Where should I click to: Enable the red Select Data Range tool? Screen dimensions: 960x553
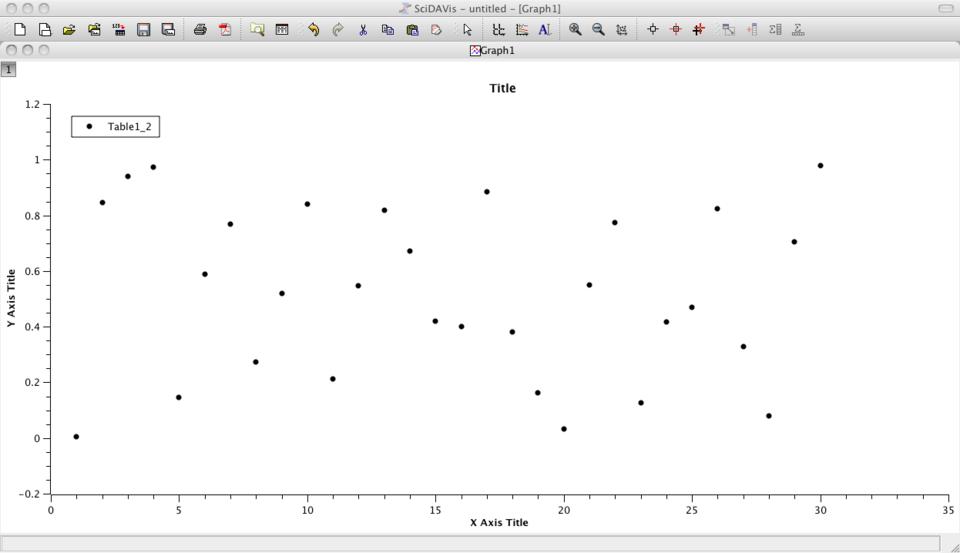[675, 30]
